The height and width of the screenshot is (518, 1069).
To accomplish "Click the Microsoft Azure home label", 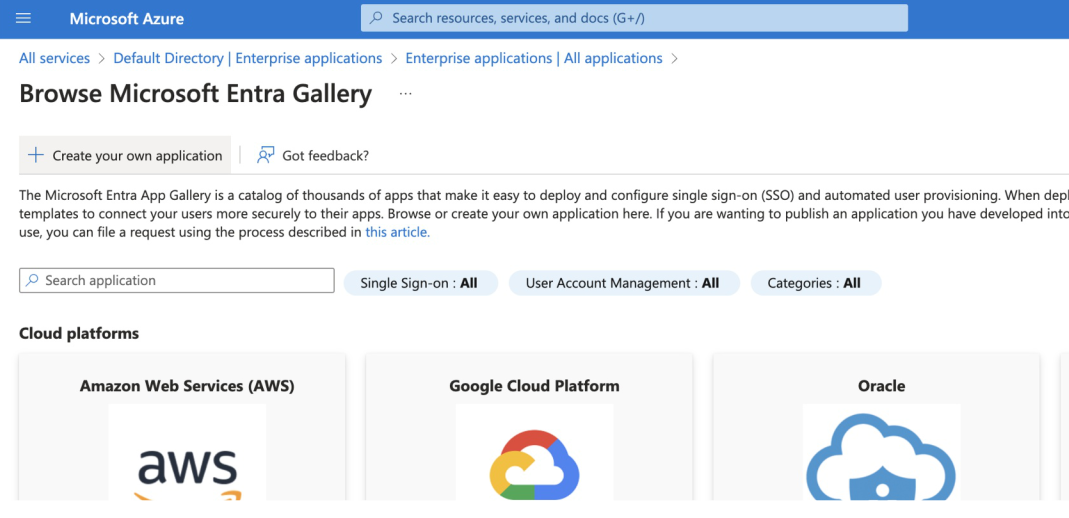I will (x=127, y=18).
